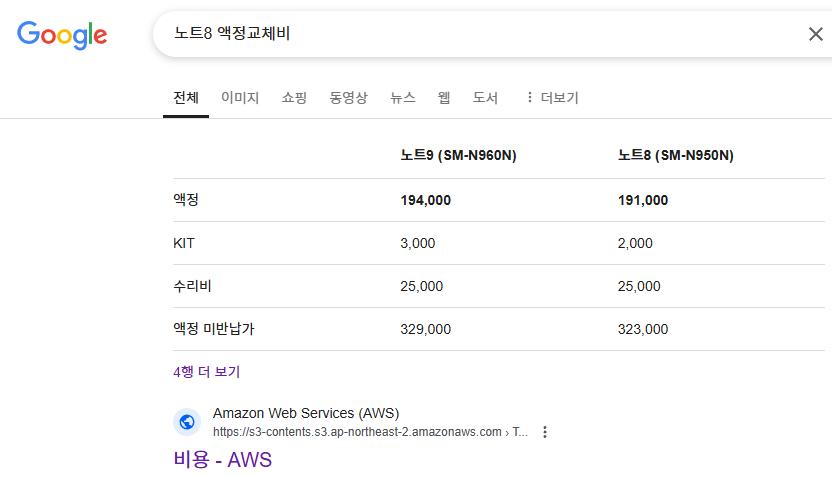The height and width of the screenshot is (477, 832).
Task: Click the 25,000 value under 노트8
Action: point(639,286)
